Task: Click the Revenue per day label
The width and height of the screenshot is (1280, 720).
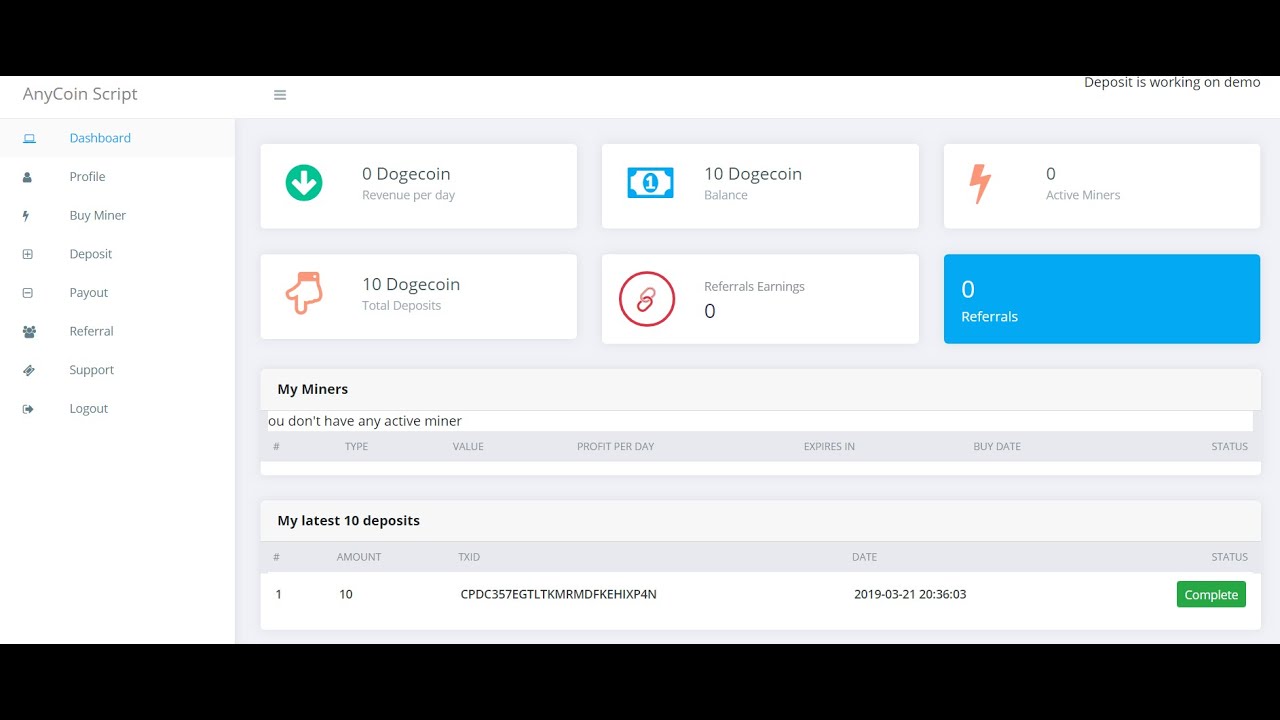Action: (408, 195)
